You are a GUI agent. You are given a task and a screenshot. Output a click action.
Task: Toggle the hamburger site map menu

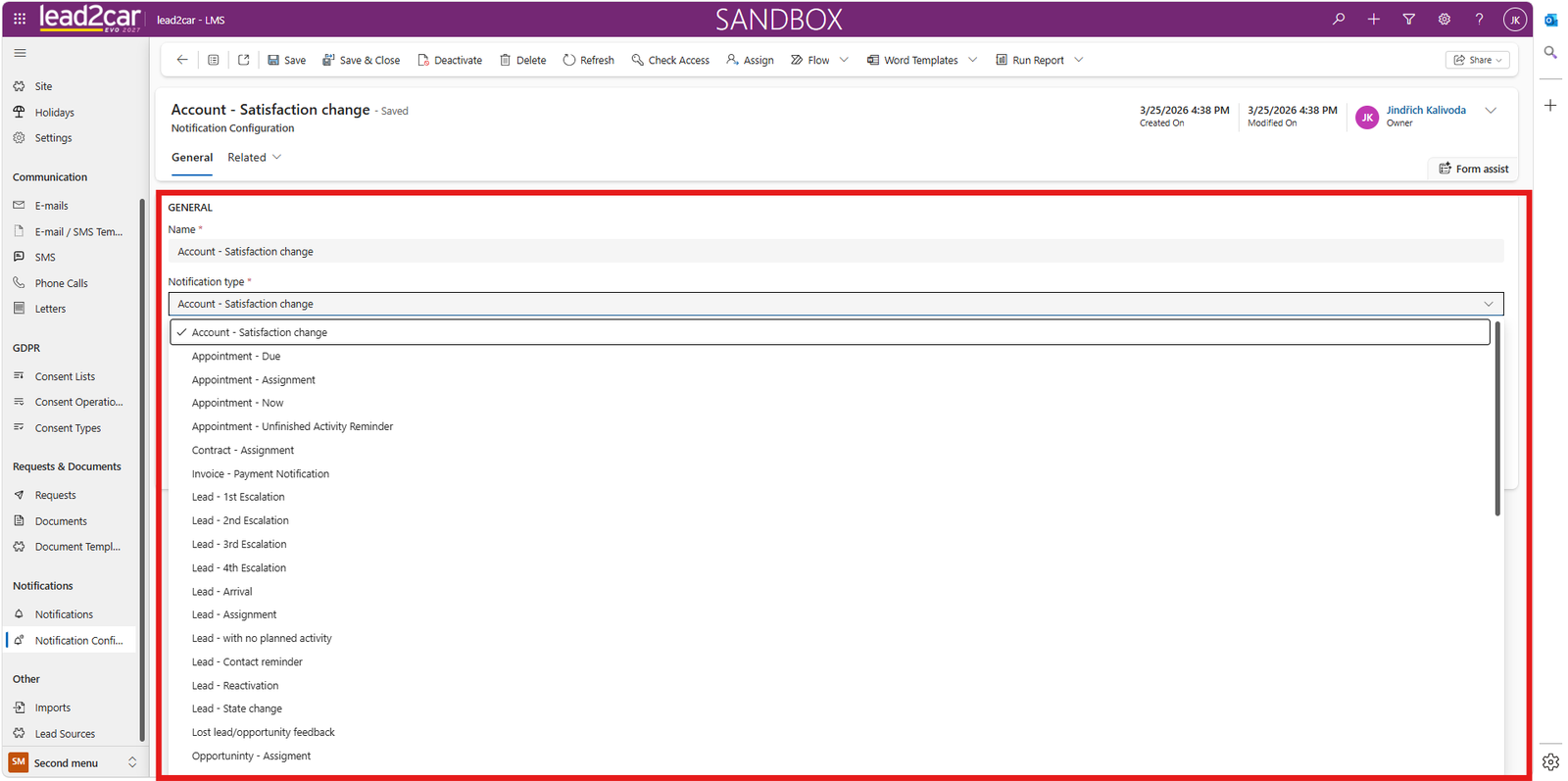tap(20, 53)
